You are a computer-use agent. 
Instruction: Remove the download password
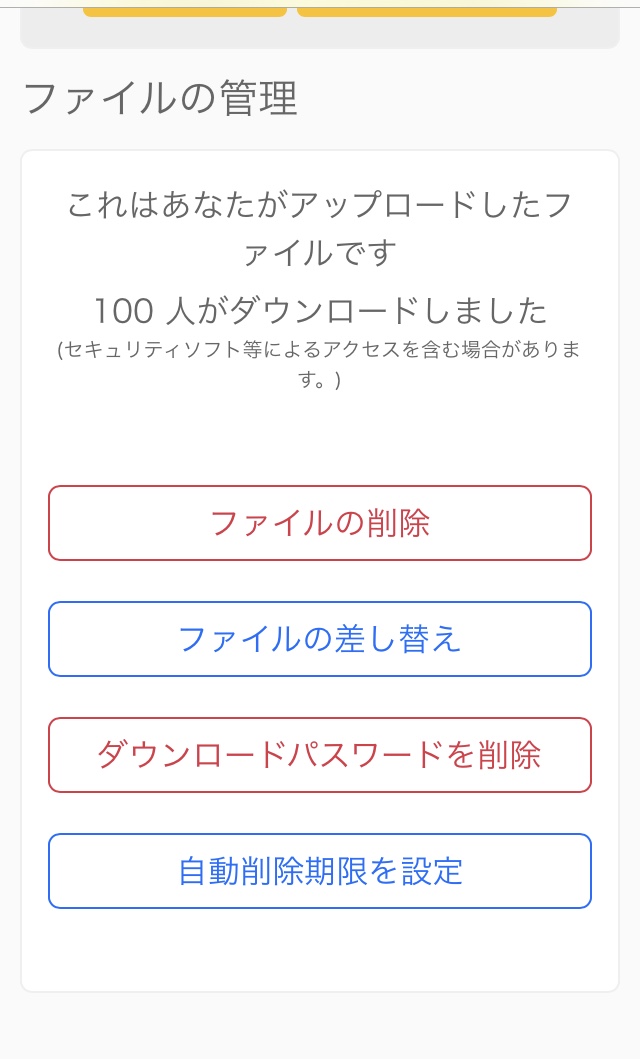coord(319,754)
